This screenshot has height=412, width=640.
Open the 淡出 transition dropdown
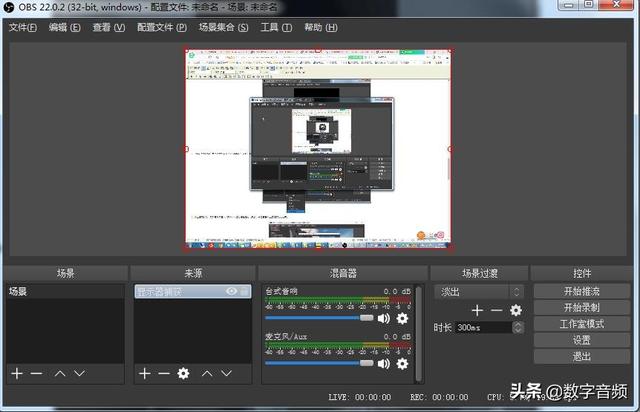(x=479, y=292)
